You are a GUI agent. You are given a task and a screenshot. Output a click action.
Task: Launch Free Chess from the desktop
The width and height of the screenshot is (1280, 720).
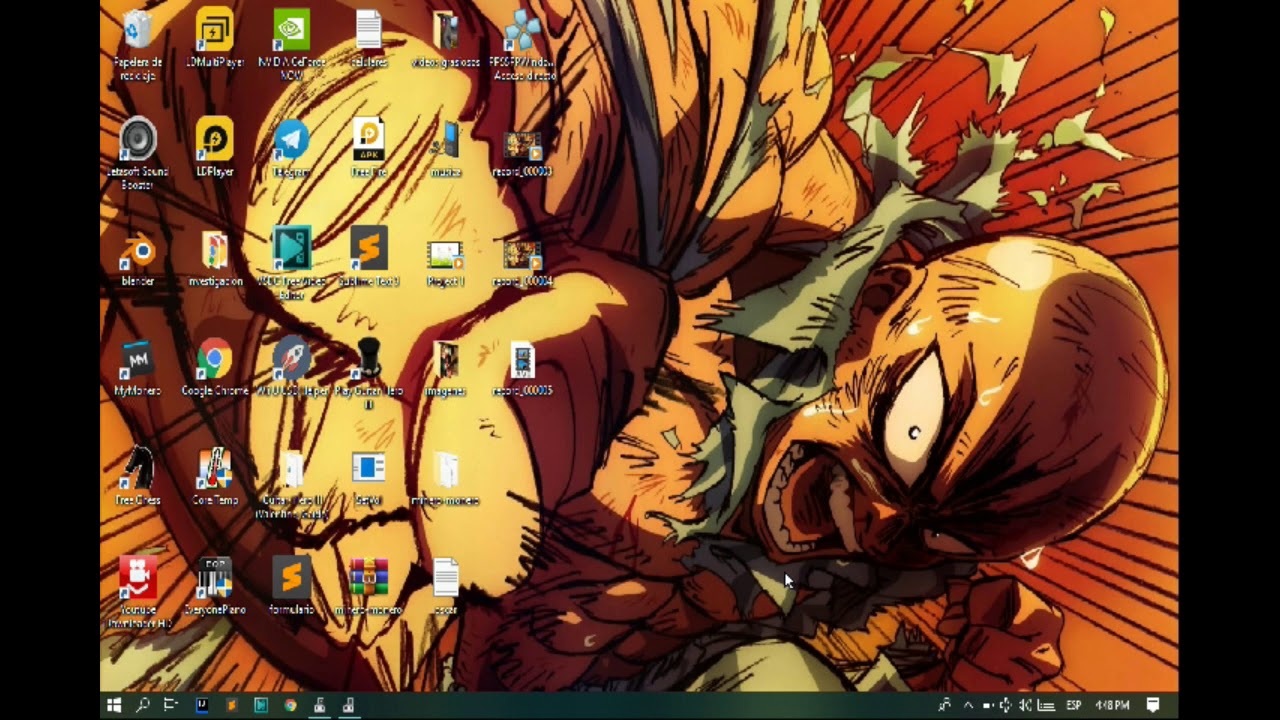(138, 476)
